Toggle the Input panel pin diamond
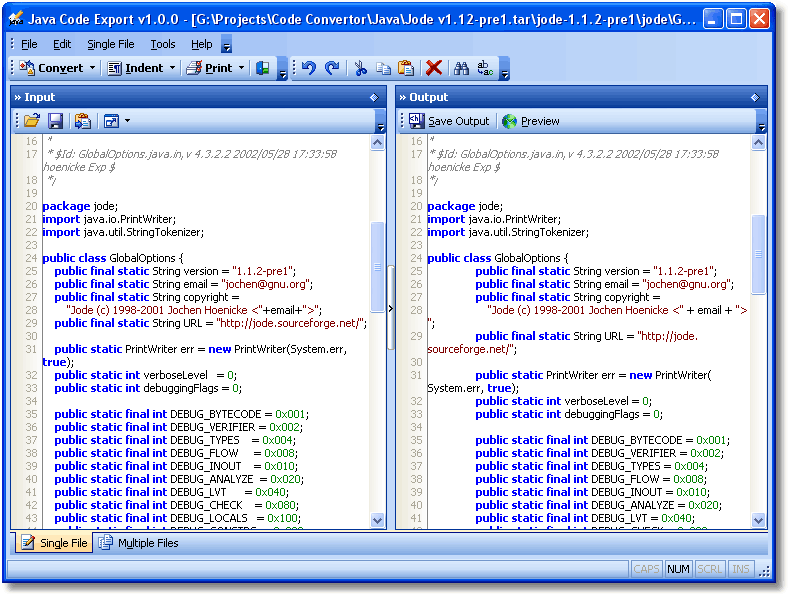790x597 pixels. pyautogui.click(x=374, y=97)
